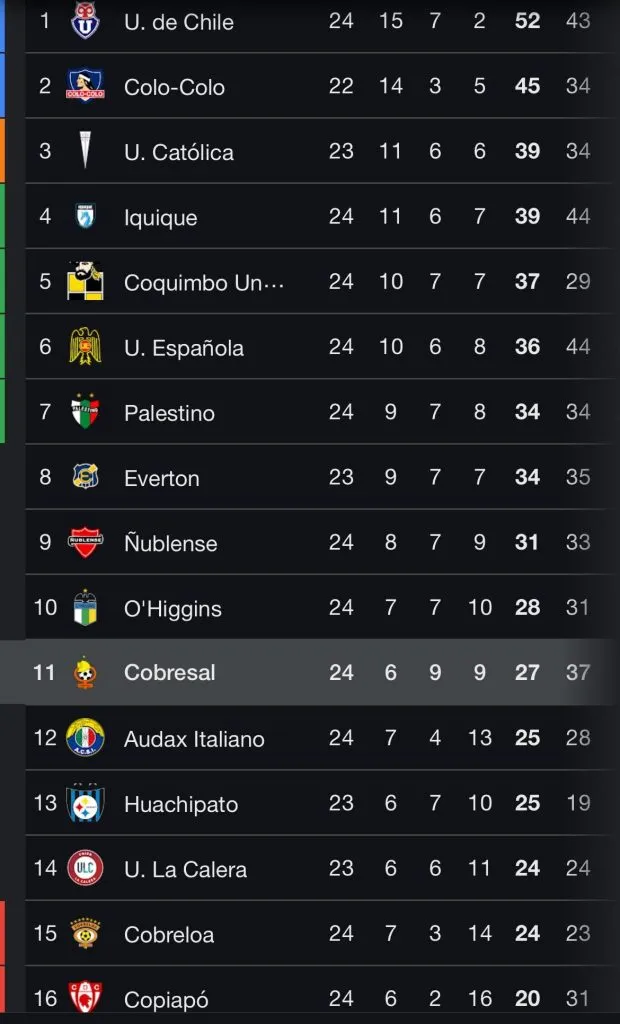Click the U. Española eagle crest
This screenshot has width=620, height=1024.
click(87, 347)
